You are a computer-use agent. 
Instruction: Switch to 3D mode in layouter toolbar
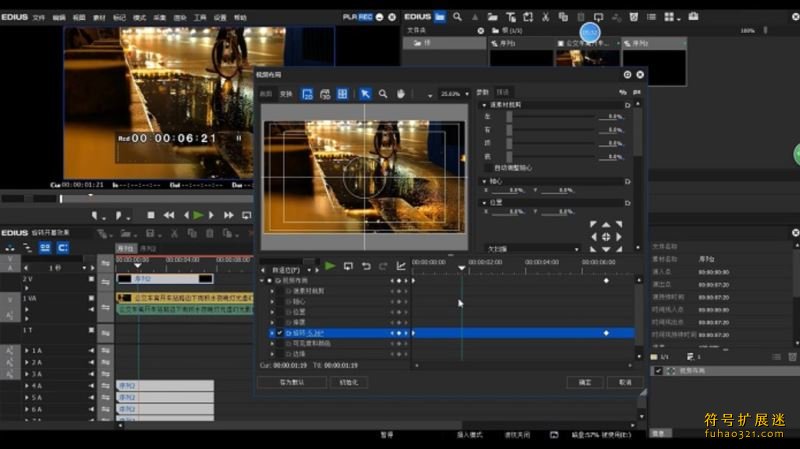325,94
